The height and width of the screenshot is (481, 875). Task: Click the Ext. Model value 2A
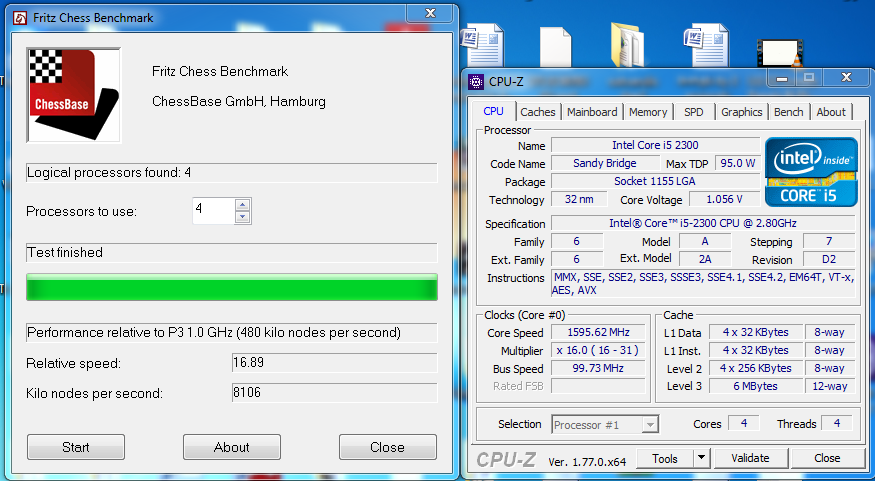pyautogui.click(x=705, y=259)
